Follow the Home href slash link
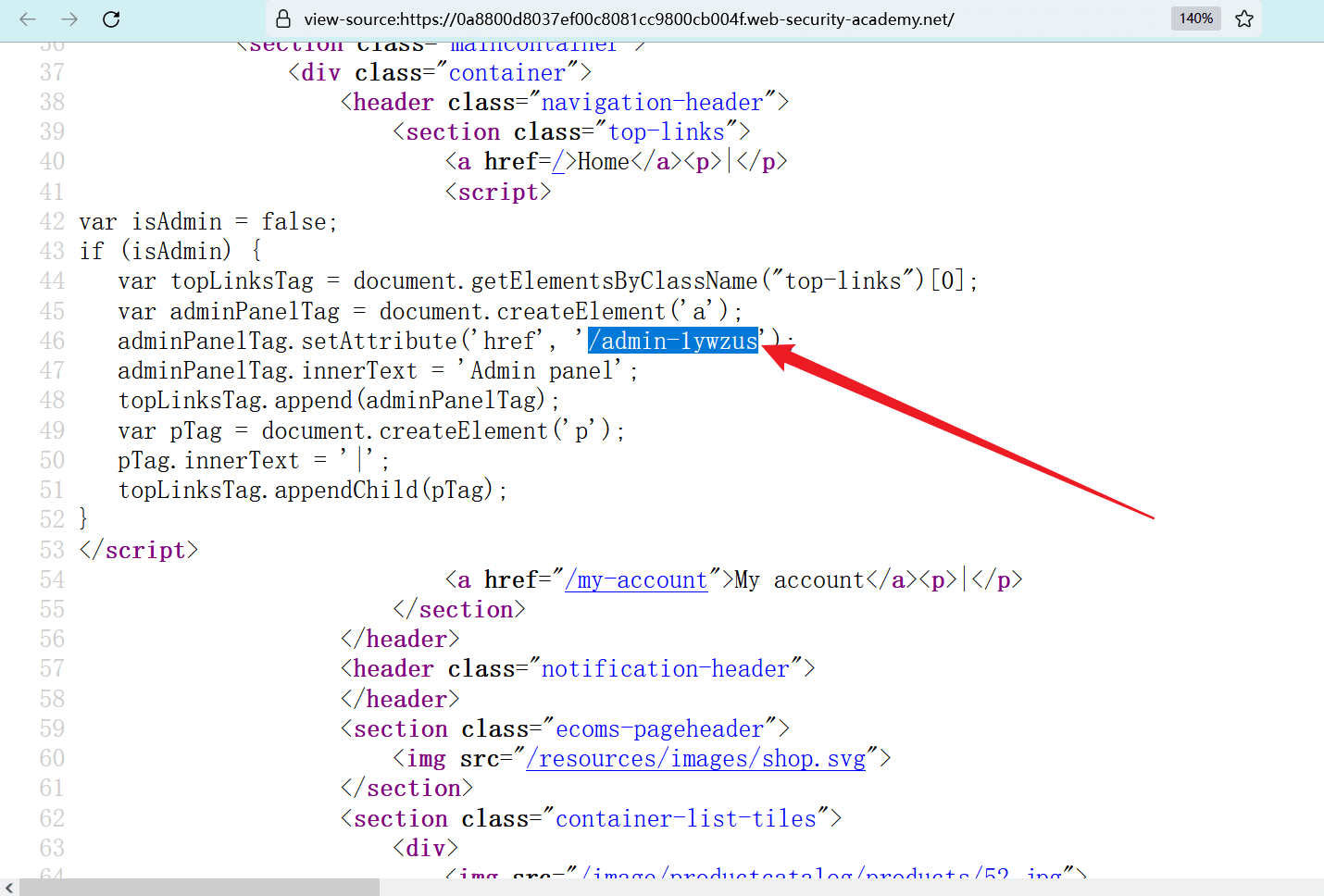Screen dimensions: 1324x896 pos(558,162)
